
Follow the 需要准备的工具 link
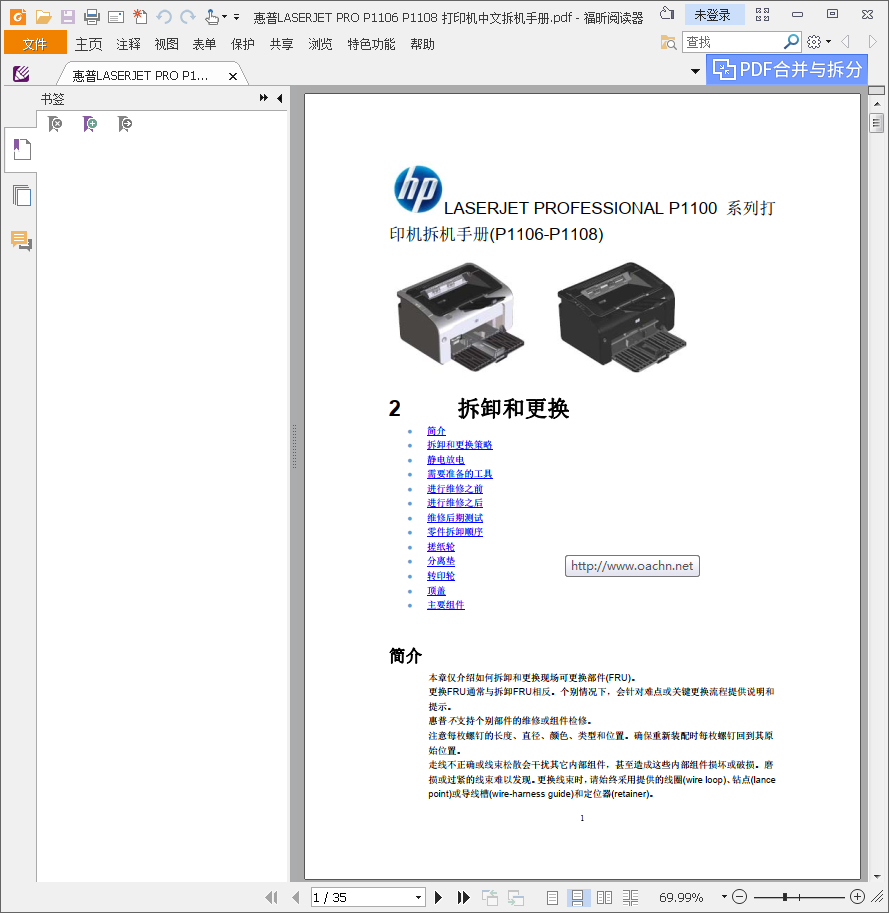coord(459,474)
